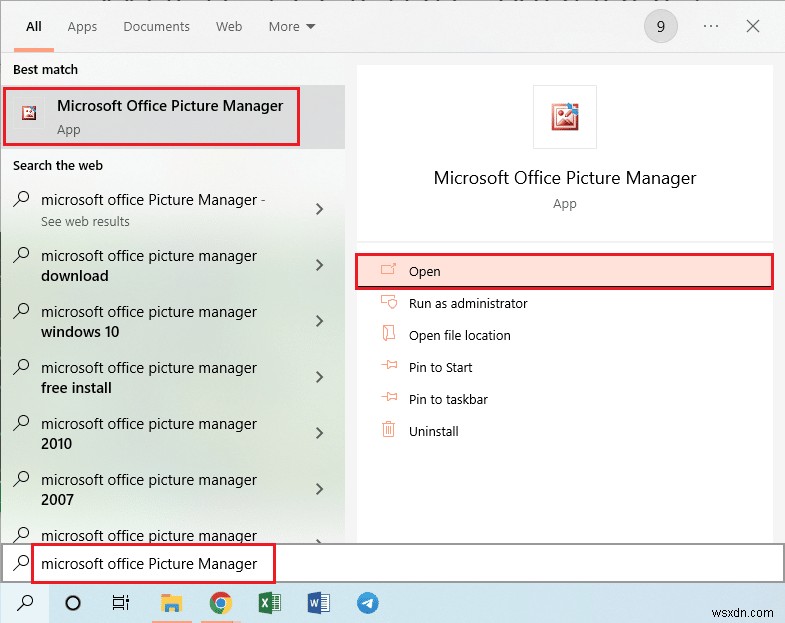Select Run as administrator
Viewport: 785px width, 623px height.
[467, 303]
